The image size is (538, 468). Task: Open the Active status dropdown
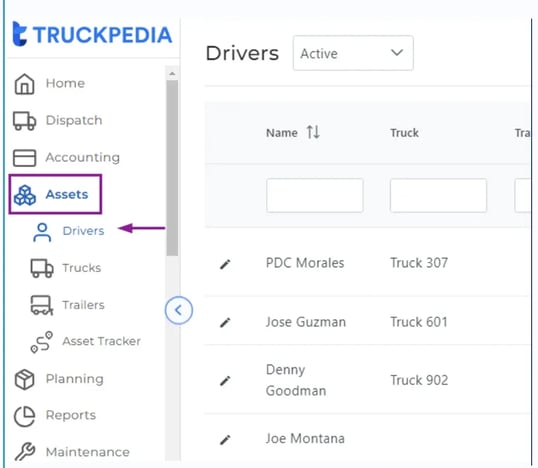click(x=353, y=53)
